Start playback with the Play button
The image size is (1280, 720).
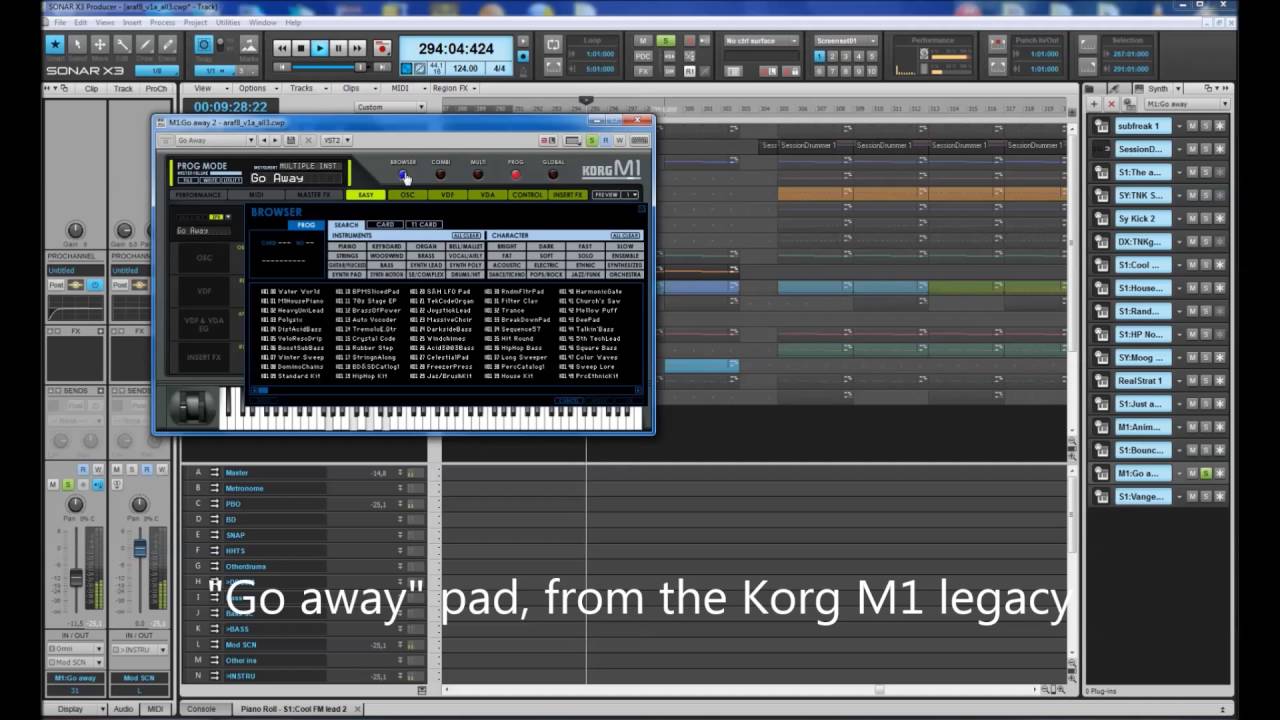pos(320,47)
